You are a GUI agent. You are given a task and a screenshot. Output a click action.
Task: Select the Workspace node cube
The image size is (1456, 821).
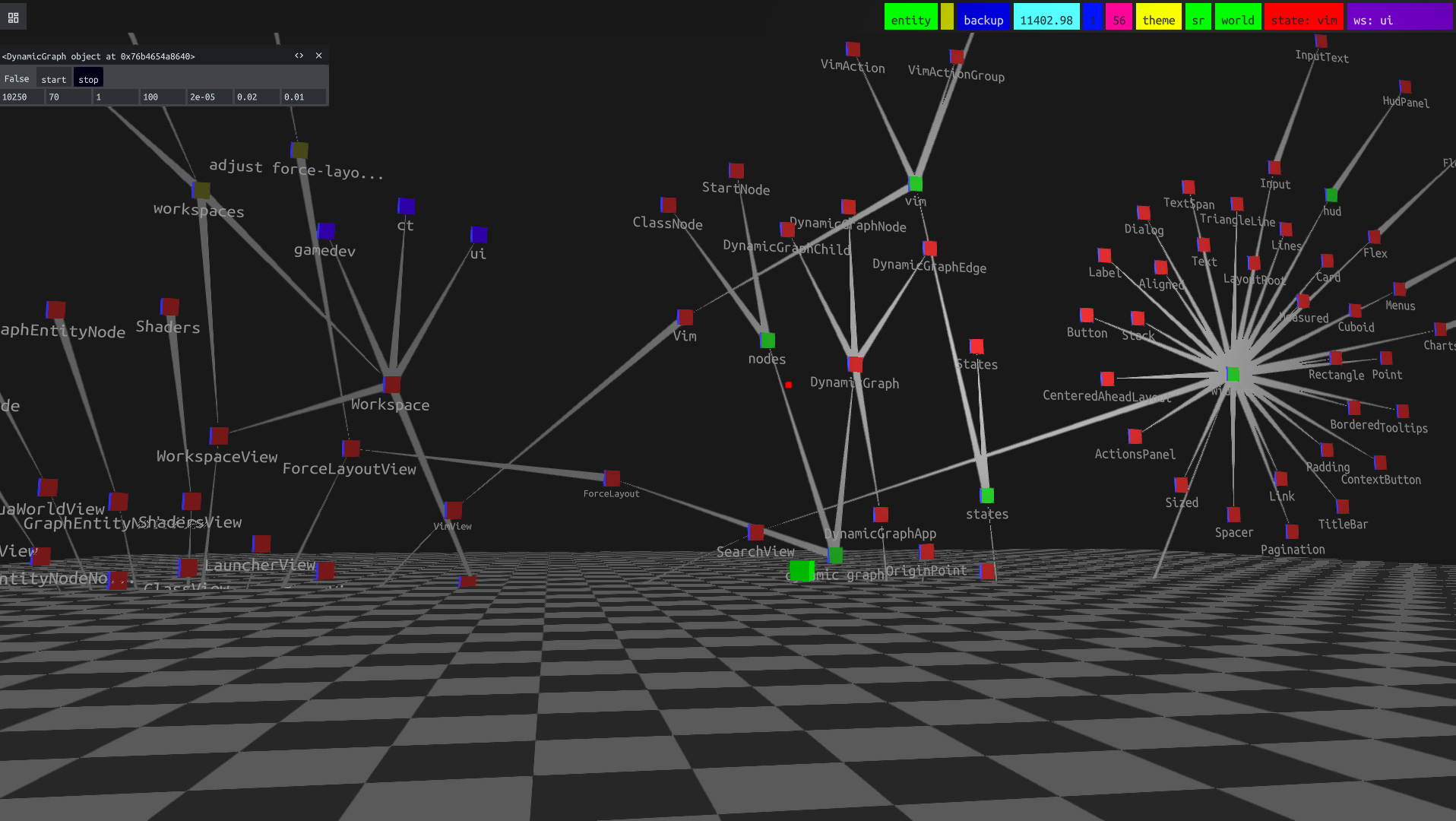[x=392, y=384]
